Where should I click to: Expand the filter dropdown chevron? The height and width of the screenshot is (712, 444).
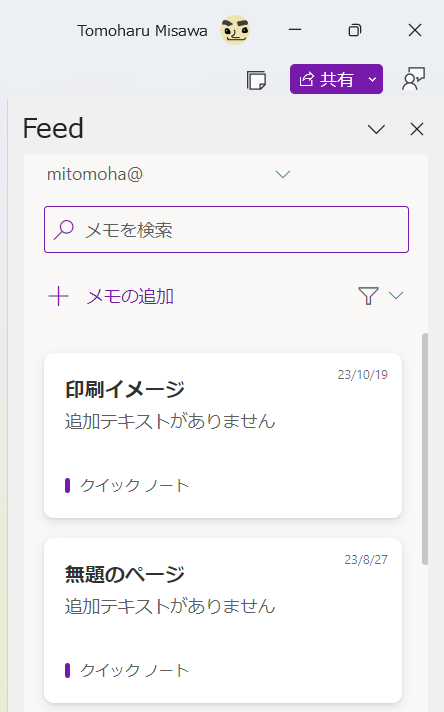pos(396,296)
